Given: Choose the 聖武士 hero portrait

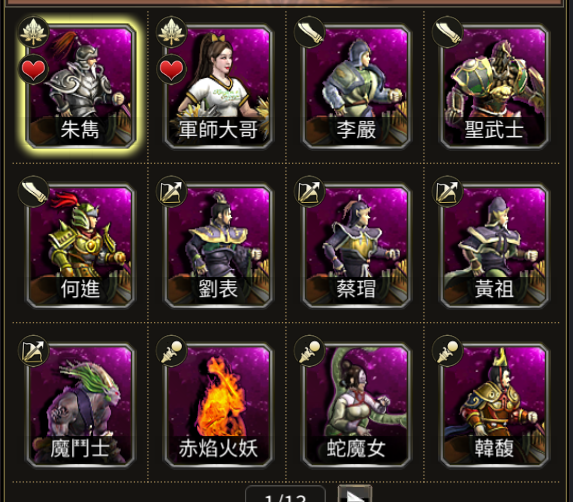Looking at the screenshot, I should tap(494, 86).
